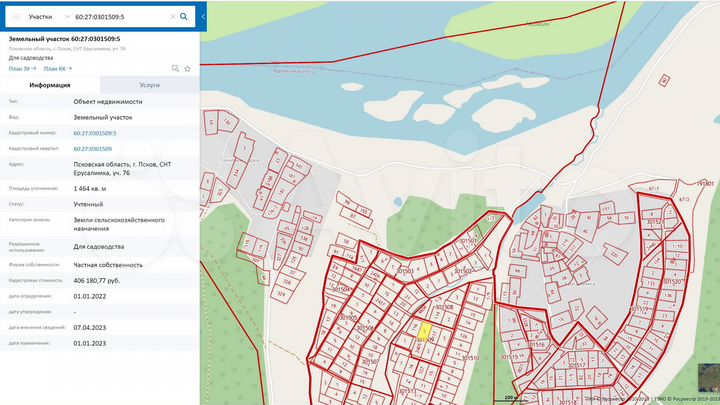Expand the Участки search type dropdown
This screenshot has width=720, height=405.
tap(66, 17)
